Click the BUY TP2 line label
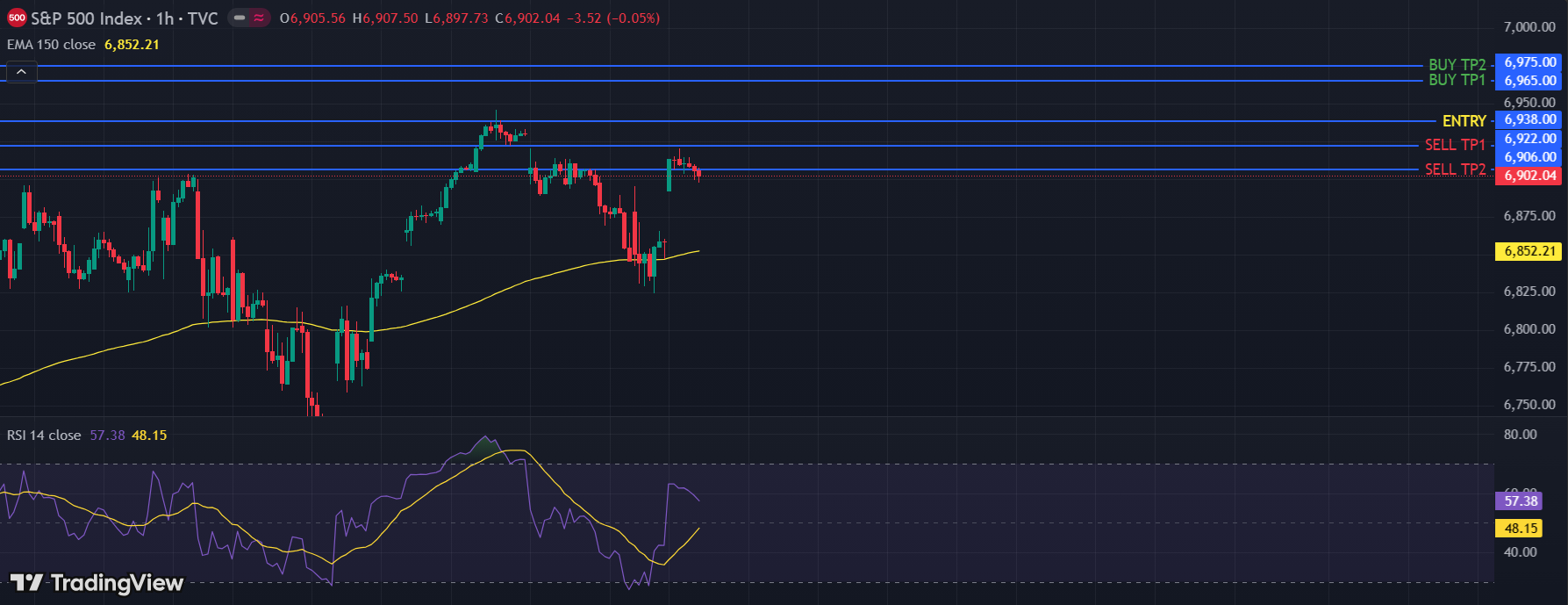The image size is (1568, 605). pos(1457,65)
